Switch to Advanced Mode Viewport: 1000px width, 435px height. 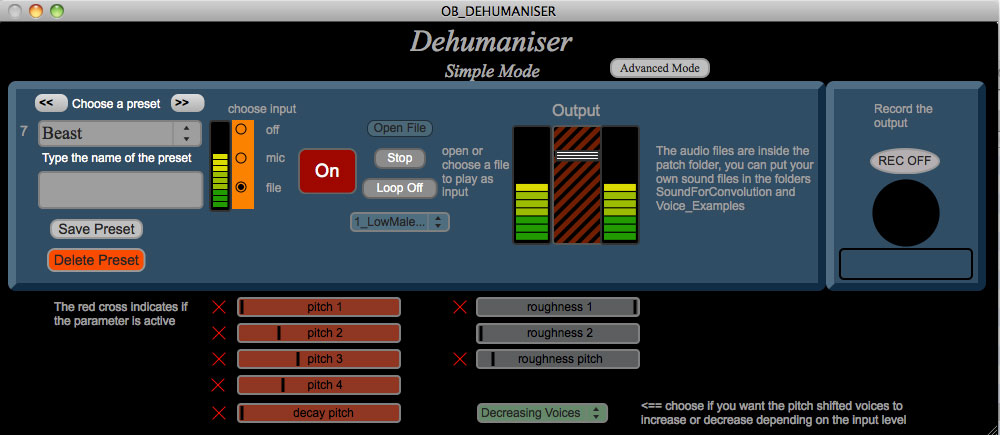[660, 68]
